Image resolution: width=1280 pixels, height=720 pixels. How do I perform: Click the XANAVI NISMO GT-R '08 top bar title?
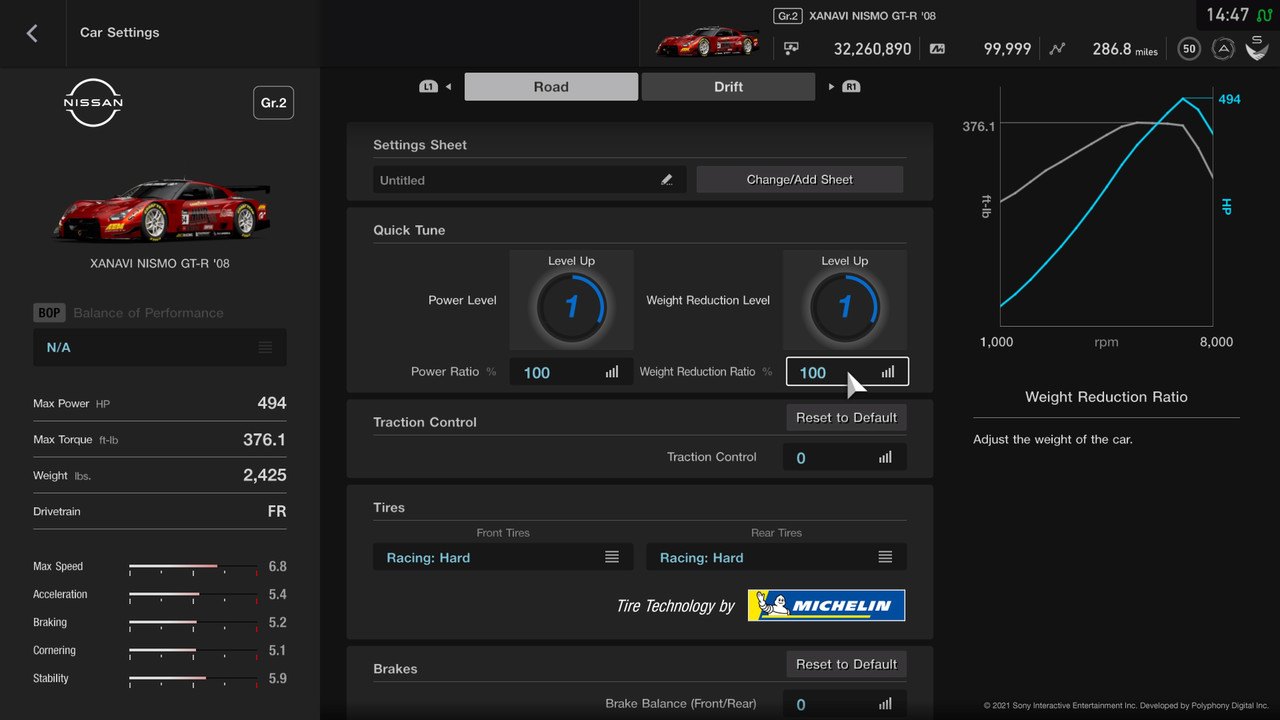pos(872,16)
